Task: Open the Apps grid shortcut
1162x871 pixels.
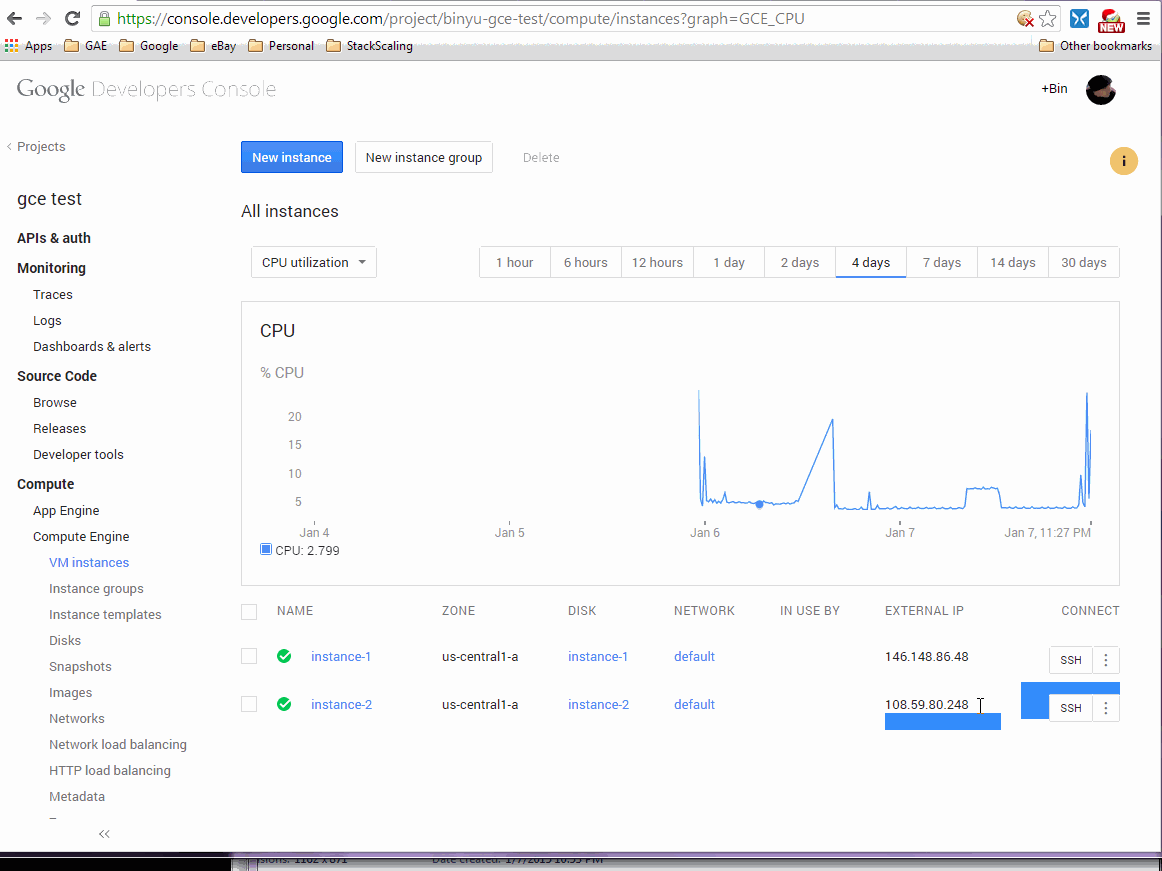Action: (x=28, y=46)
